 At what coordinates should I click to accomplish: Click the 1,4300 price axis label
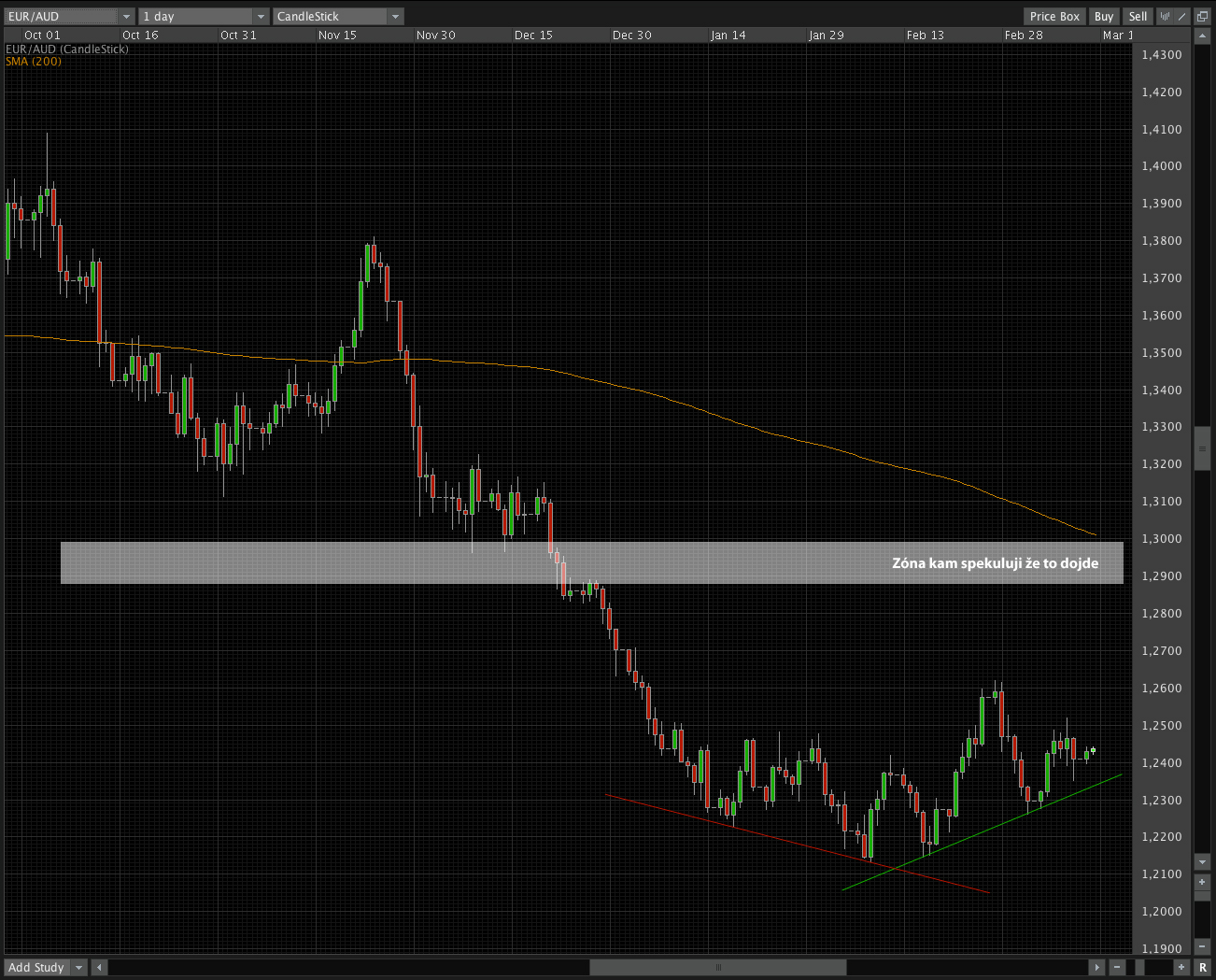pos(1162,55)
